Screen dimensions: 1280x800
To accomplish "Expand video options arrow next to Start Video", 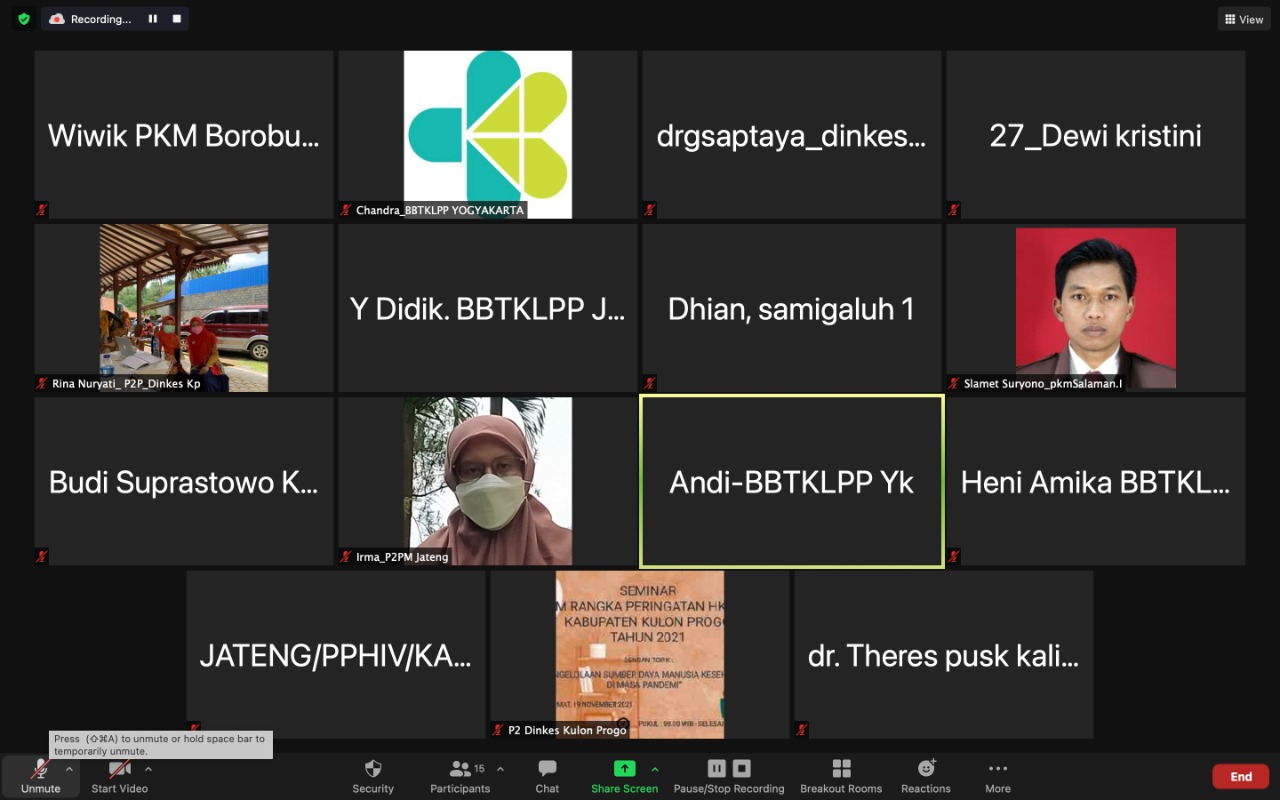I will [x=148, y=769].
